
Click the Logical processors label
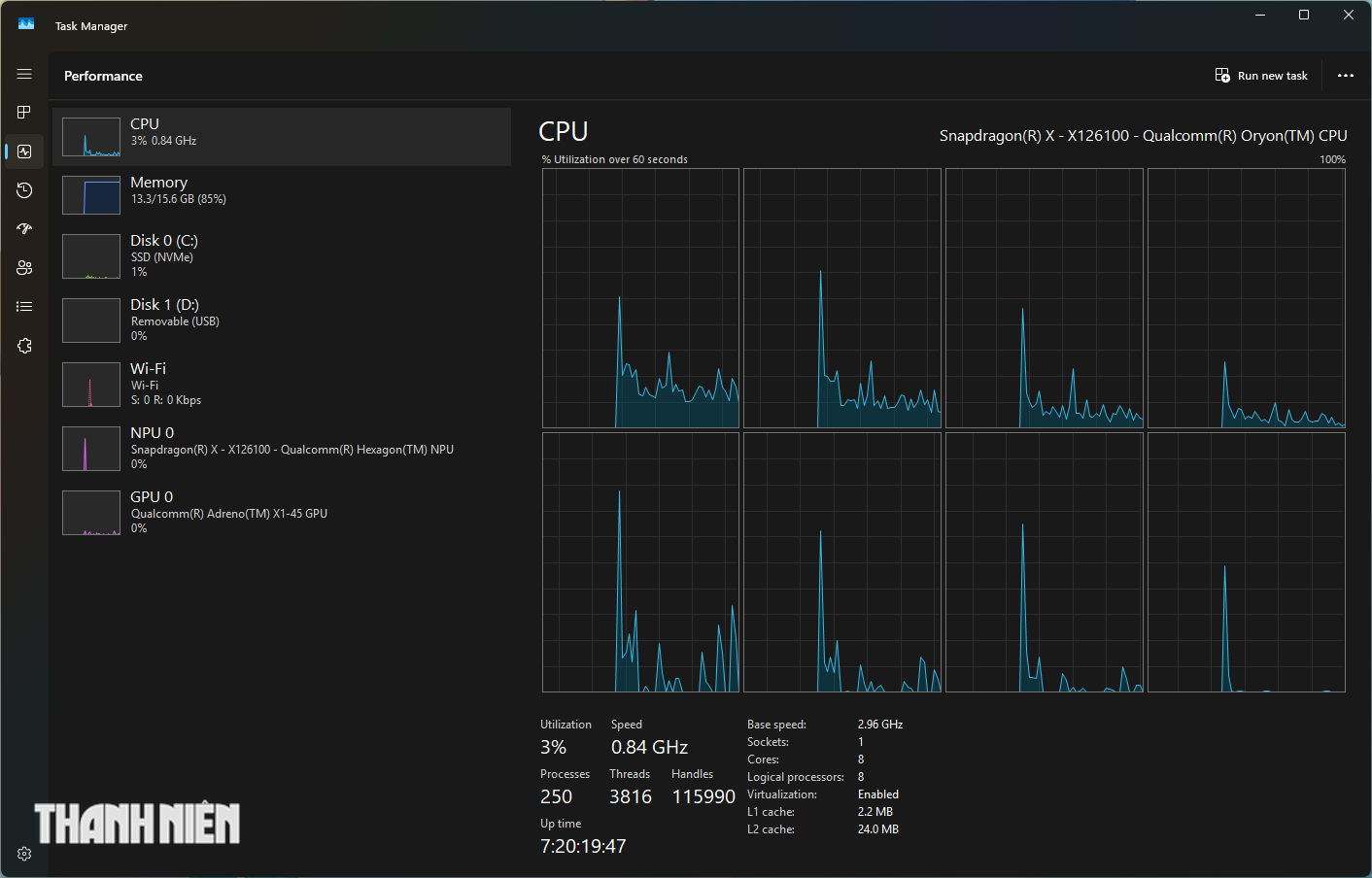pyautogui.click(x=796, y=777)
